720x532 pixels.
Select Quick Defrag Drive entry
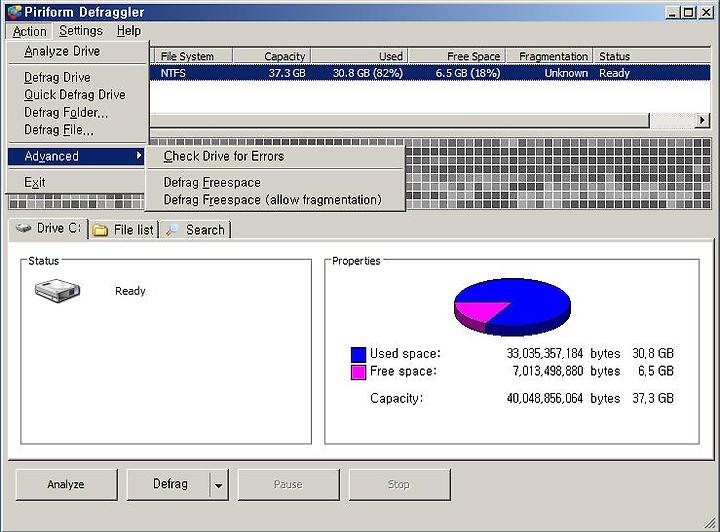[78, 95]
